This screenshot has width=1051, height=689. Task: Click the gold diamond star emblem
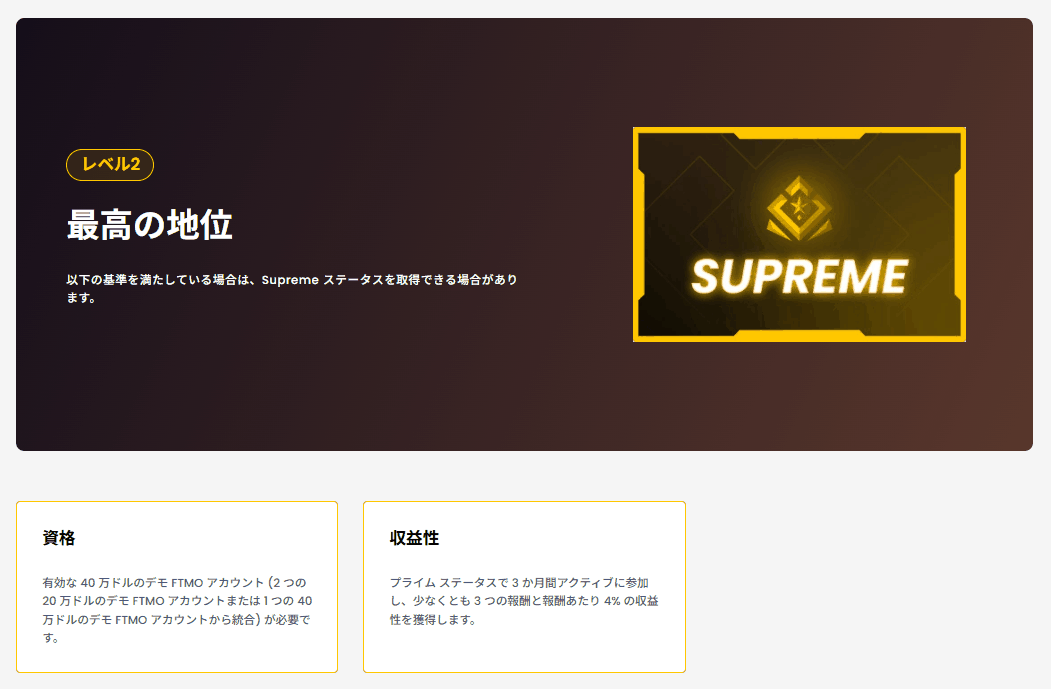(x=799, y=208)
